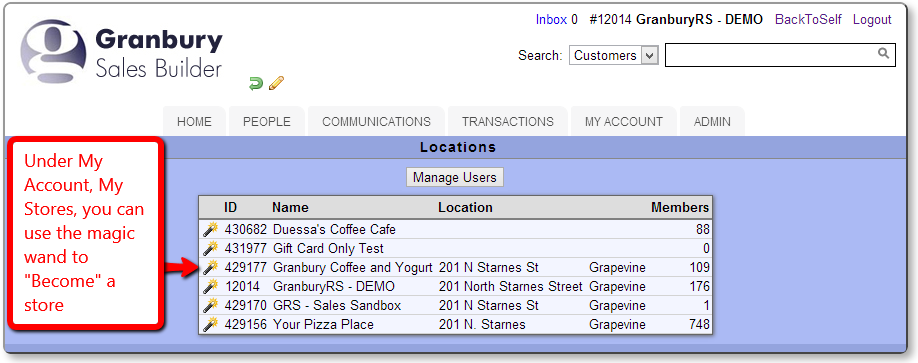Click the magnifier icon in search box
The width and height of the screenshot is (918, 363).
(883, 53)
